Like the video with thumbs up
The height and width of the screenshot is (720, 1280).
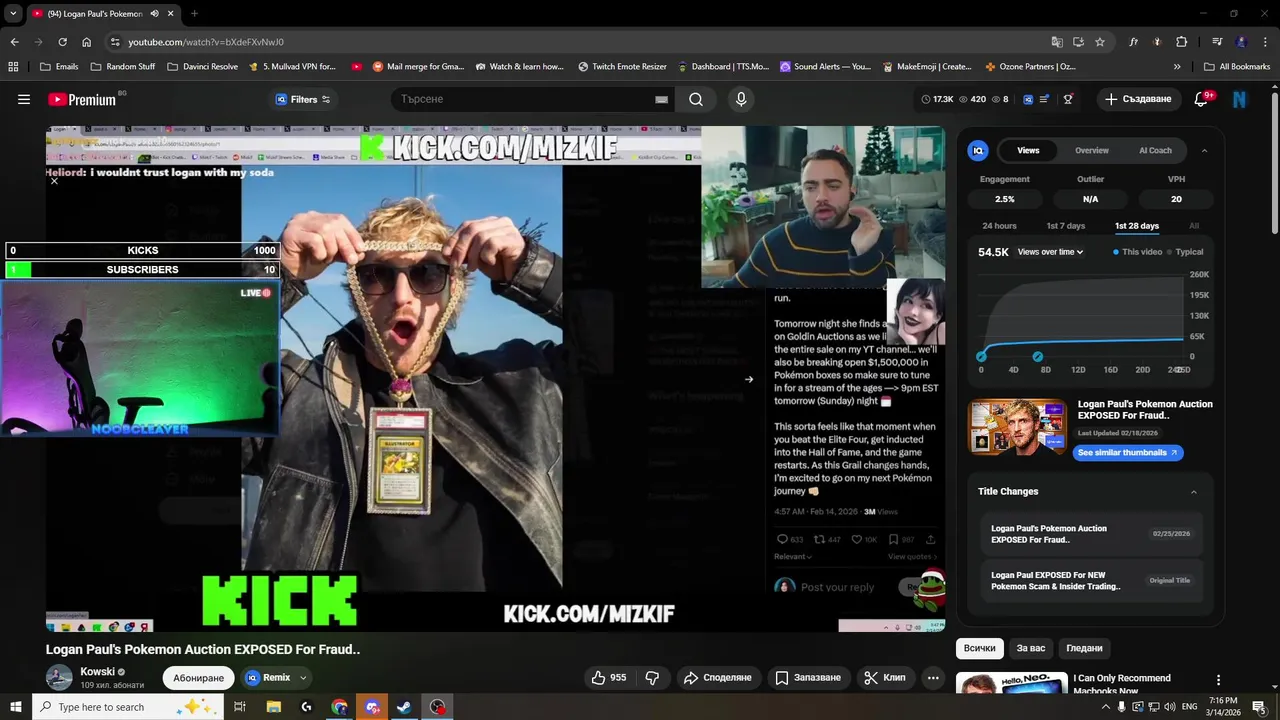[x=609, y=677]
